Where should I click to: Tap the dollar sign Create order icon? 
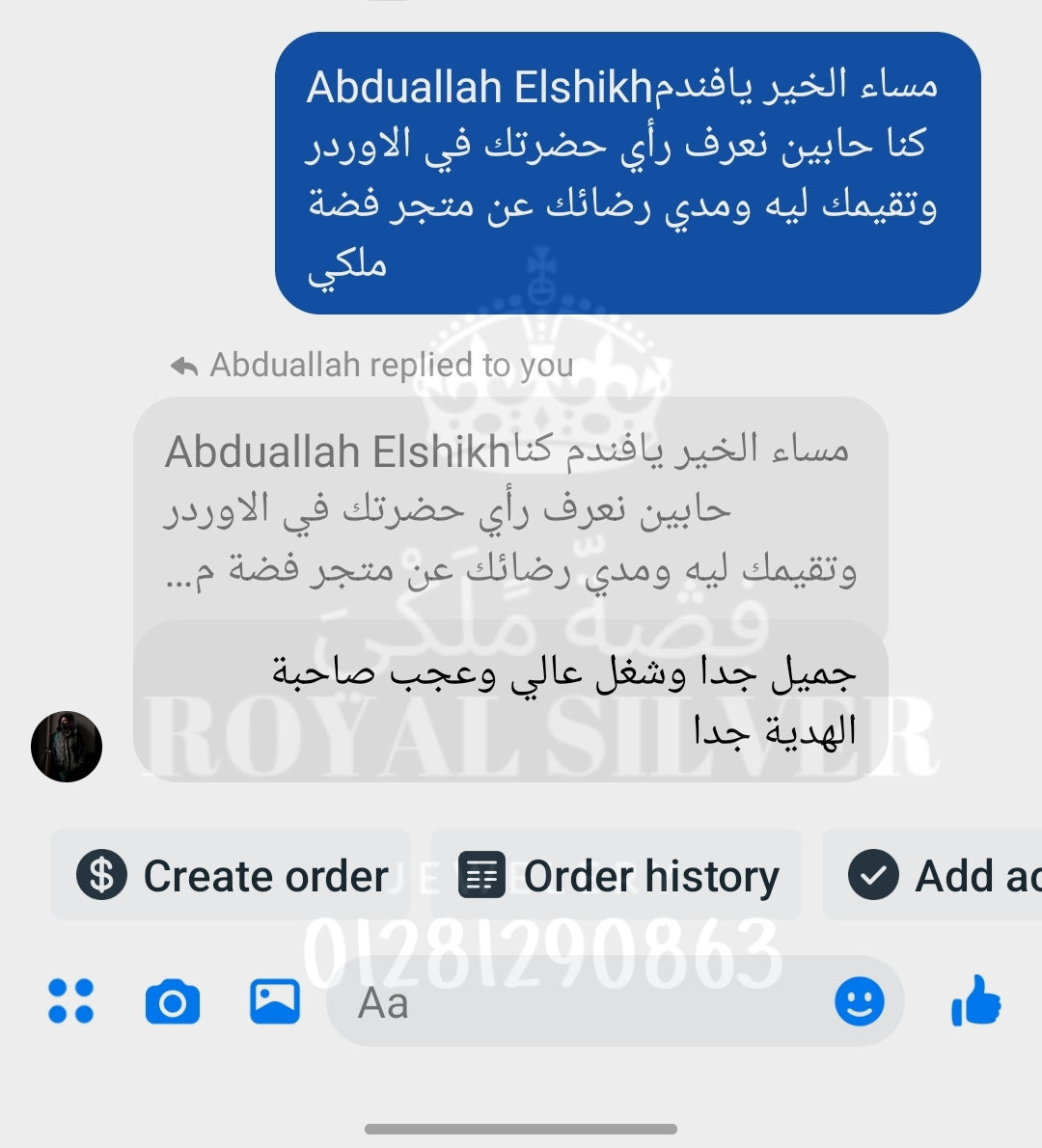(101, 875)
